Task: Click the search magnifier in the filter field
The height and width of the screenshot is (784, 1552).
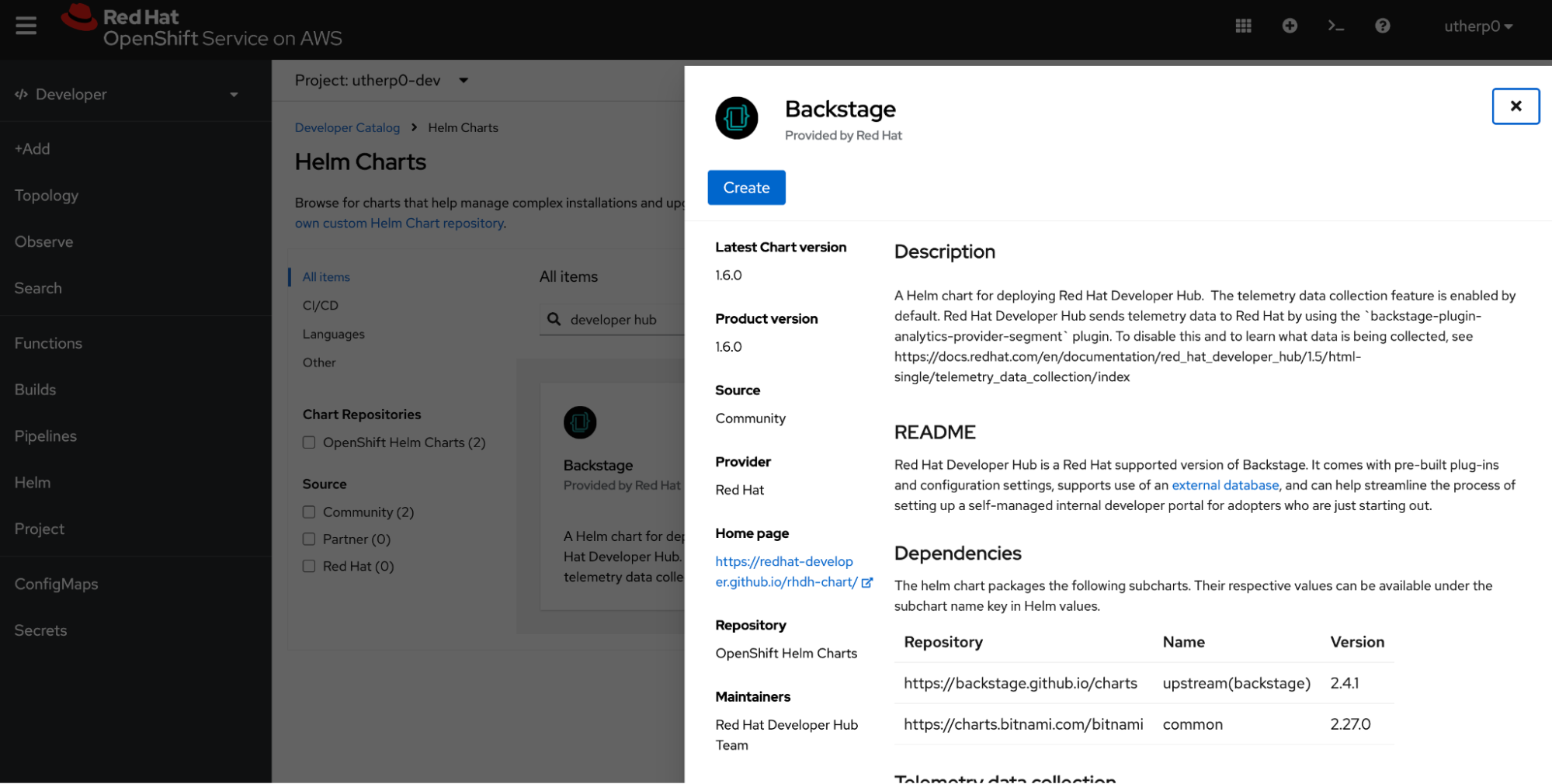Action: point(554,319)
